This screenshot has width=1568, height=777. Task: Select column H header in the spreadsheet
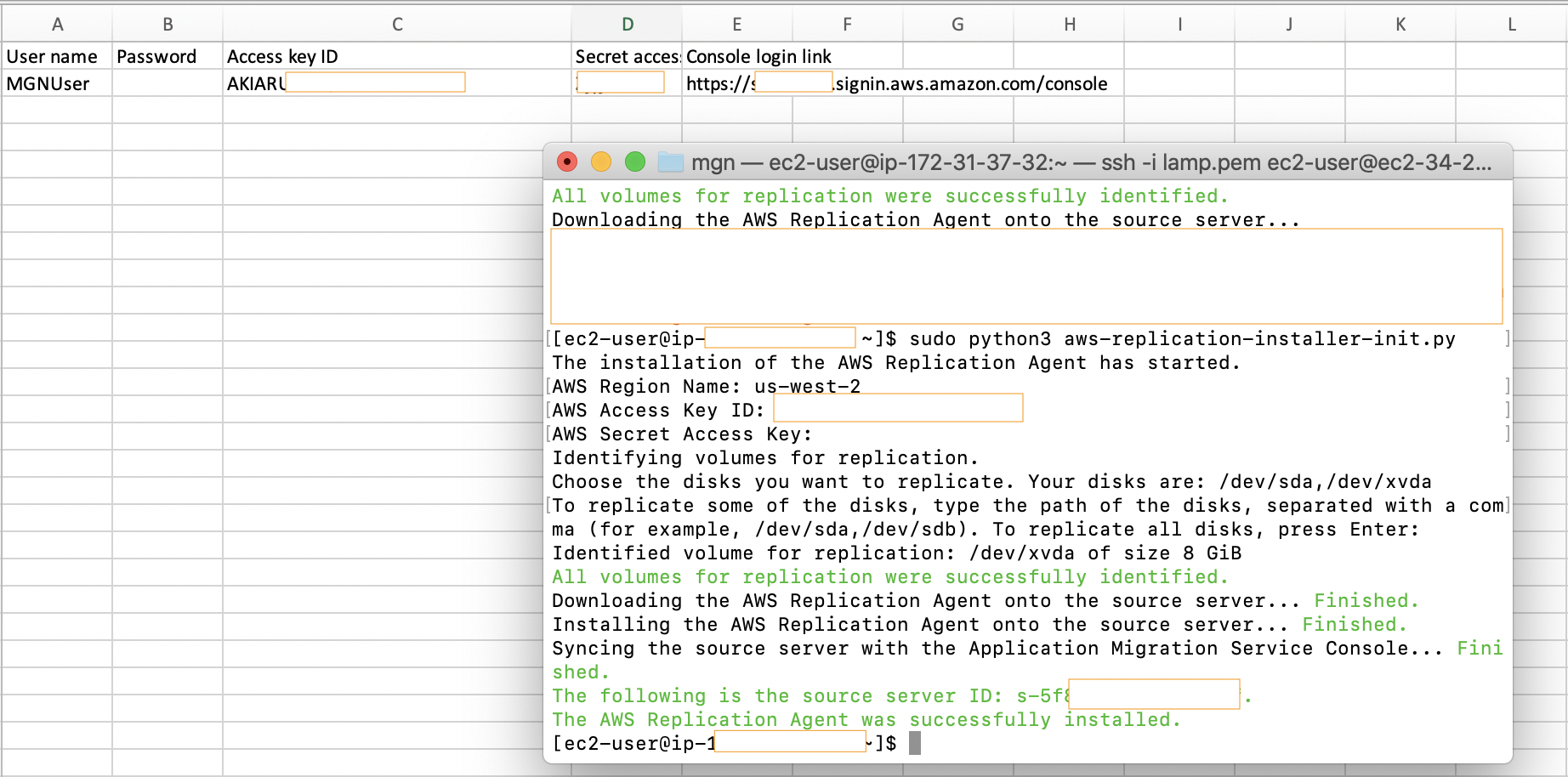pyautogui.click(x=1069, y=25)
